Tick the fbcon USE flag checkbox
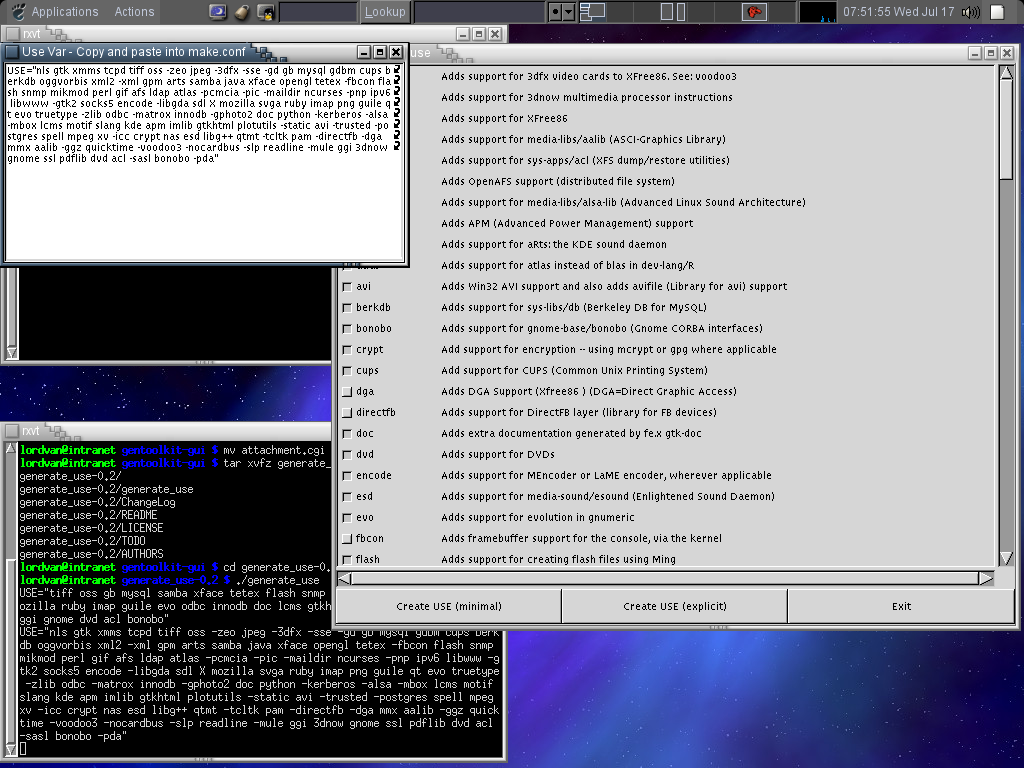This screenshot has width=1024, height=768. tap(347, 539)
